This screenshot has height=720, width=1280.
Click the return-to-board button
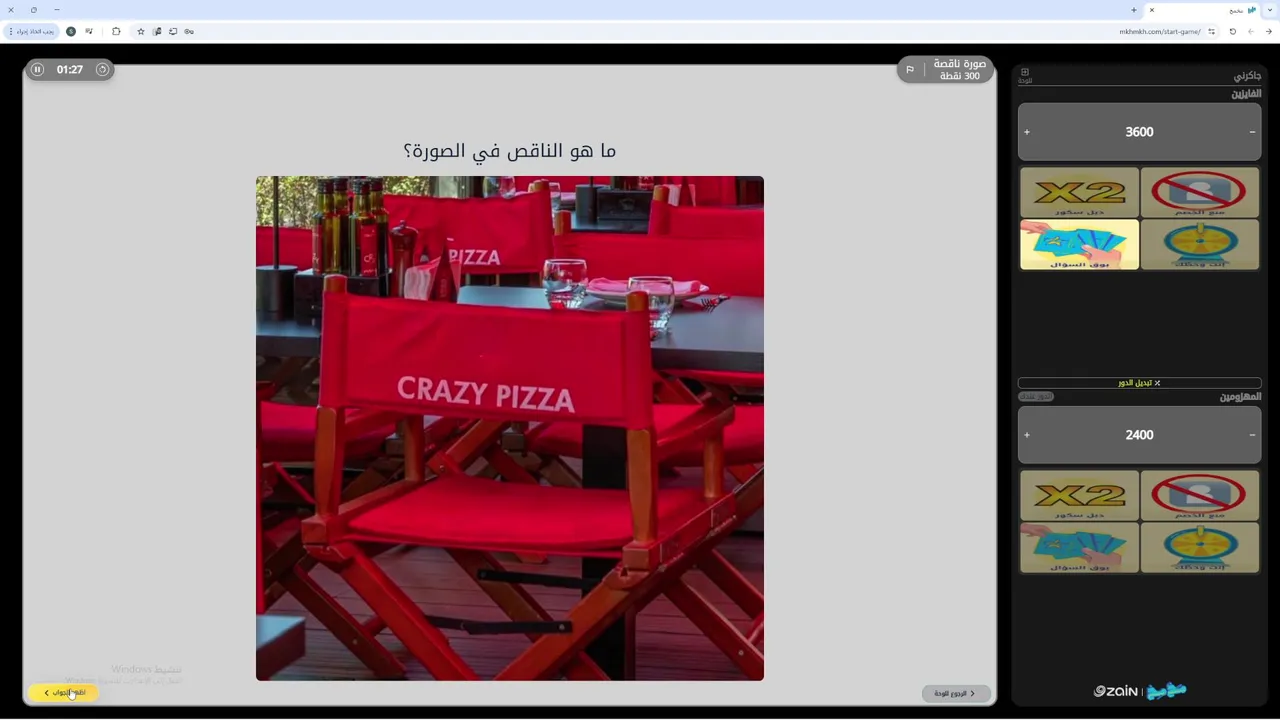(x=956, y=693)
